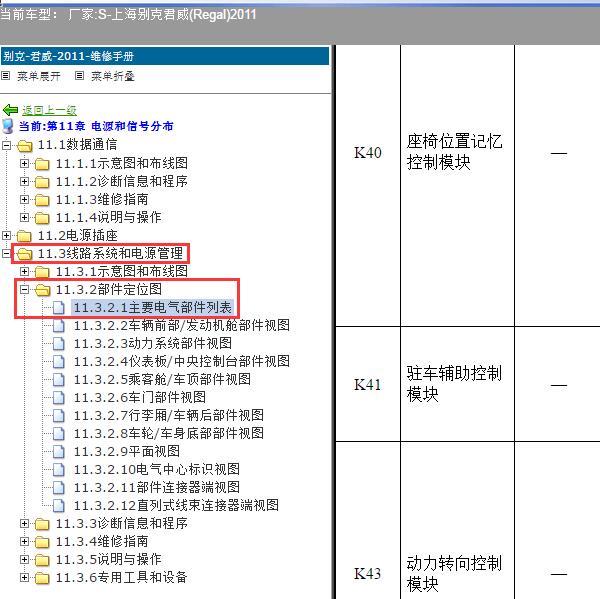Open 11.3.2.6车门部件视图

140,397
